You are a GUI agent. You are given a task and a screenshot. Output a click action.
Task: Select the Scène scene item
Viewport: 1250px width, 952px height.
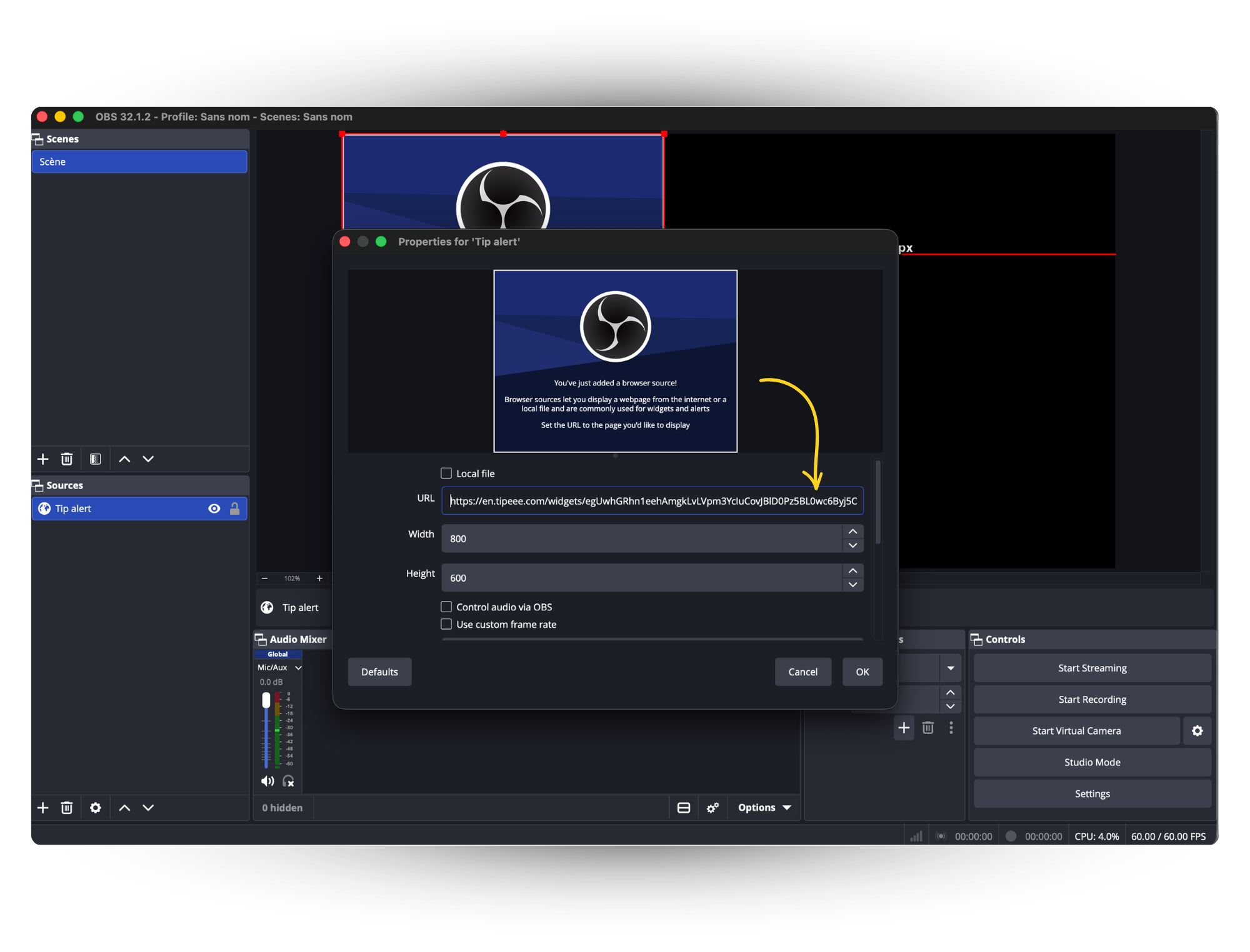coord(139,162)
